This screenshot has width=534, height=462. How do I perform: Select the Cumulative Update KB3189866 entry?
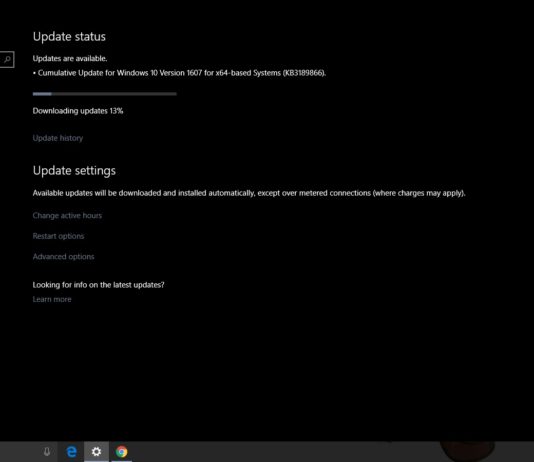point(179,73)
